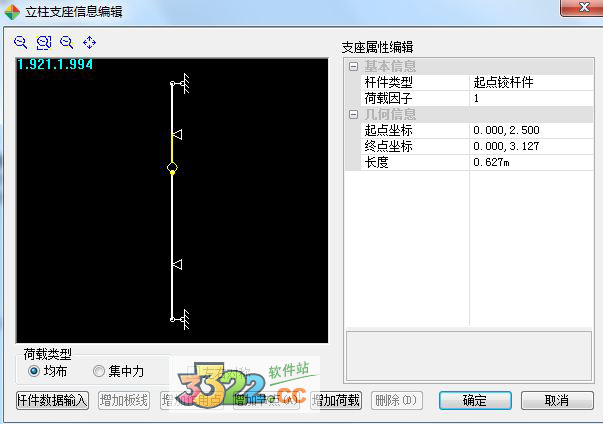Select the 荷载因子 property label

388,98
